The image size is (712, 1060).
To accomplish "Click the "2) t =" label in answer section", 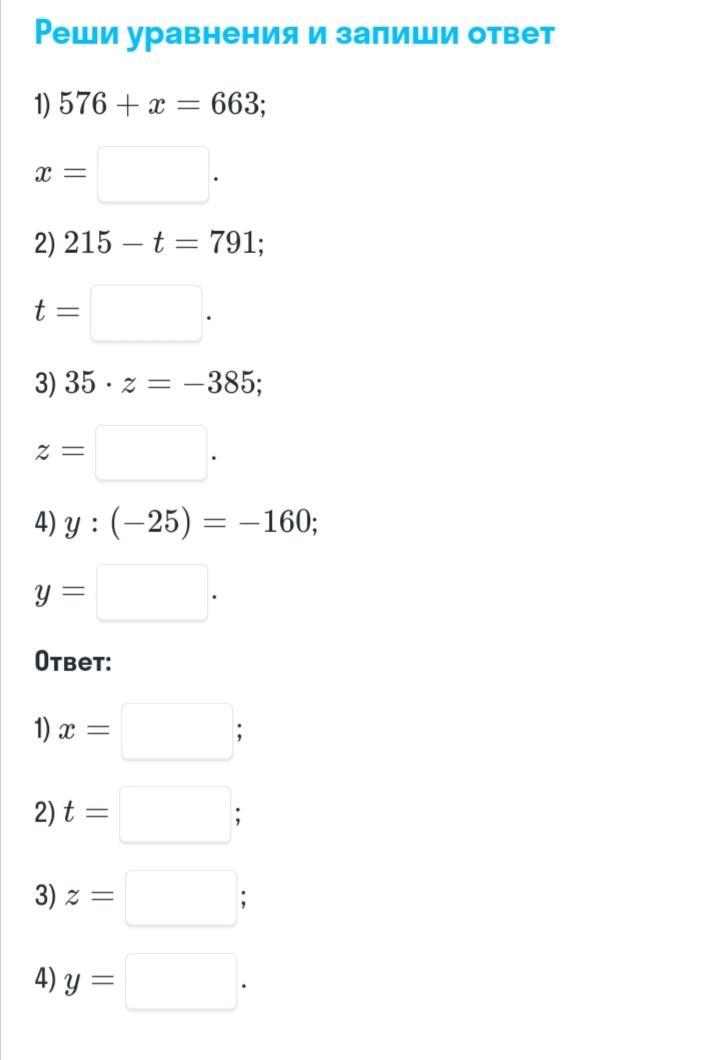I will tap(70, 814).
